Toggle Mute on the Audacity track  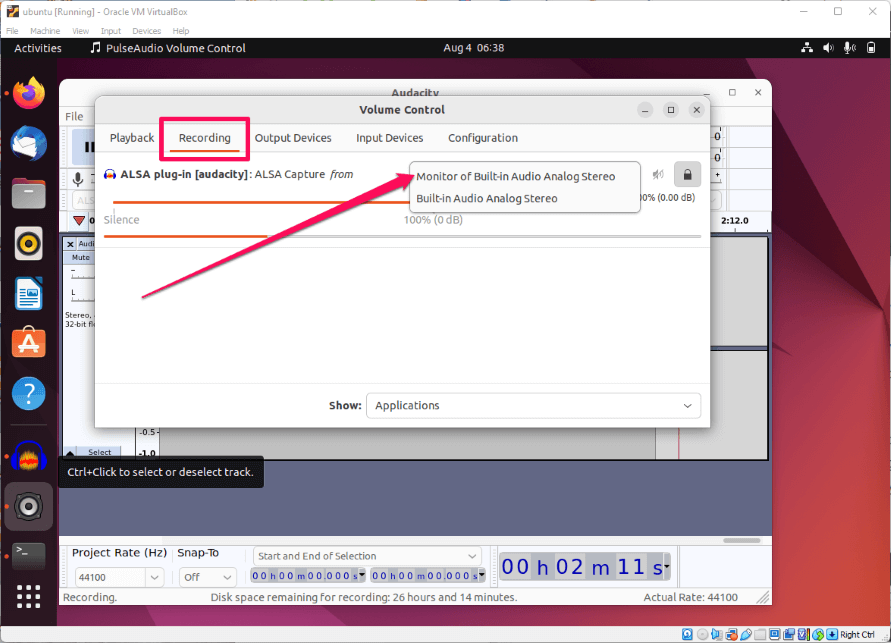pyautogui.click(x=80, y=257)
